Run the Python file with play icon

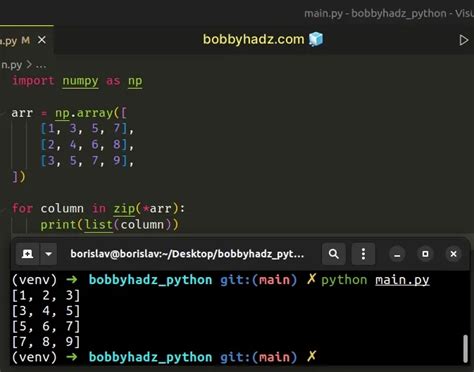464,40
